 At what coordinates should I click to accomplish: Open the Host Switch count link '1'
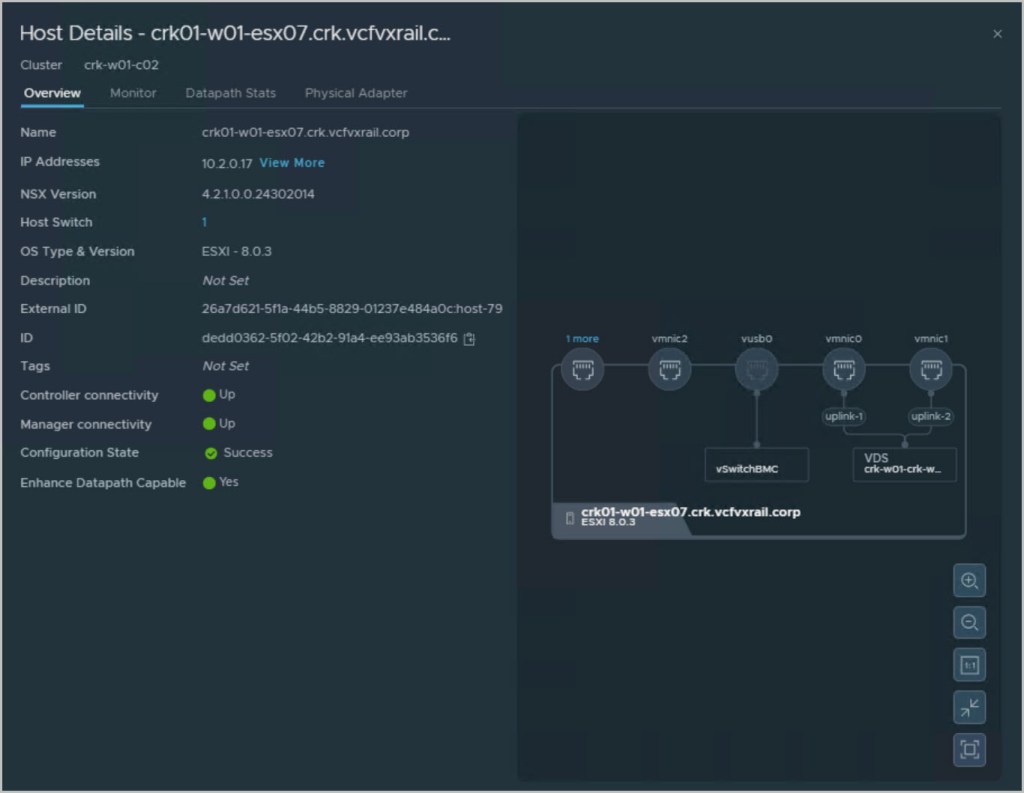point(204,222)
